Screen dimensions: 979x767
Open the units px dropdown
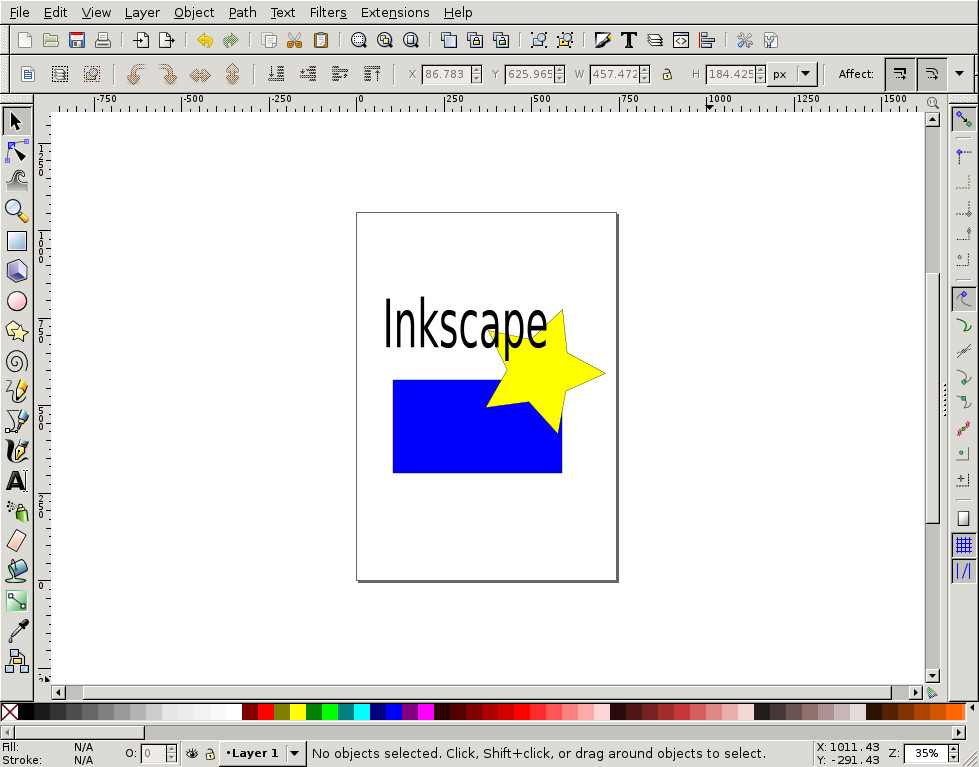pos(792,74)
